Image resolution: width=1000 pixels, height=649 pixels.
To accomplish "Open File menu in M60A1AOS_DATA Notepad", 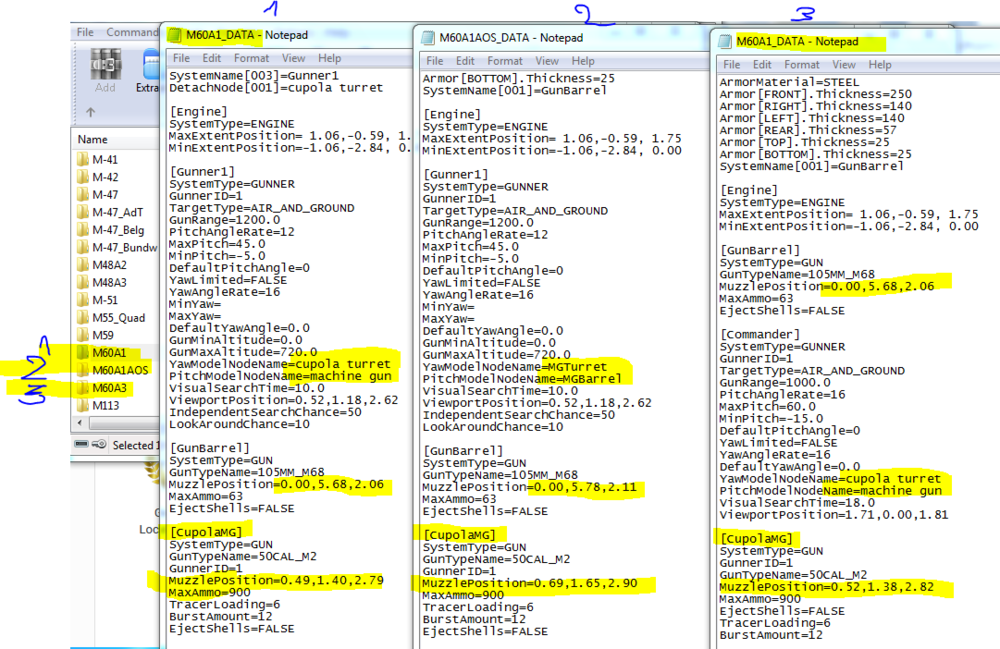I will (435, 61).
